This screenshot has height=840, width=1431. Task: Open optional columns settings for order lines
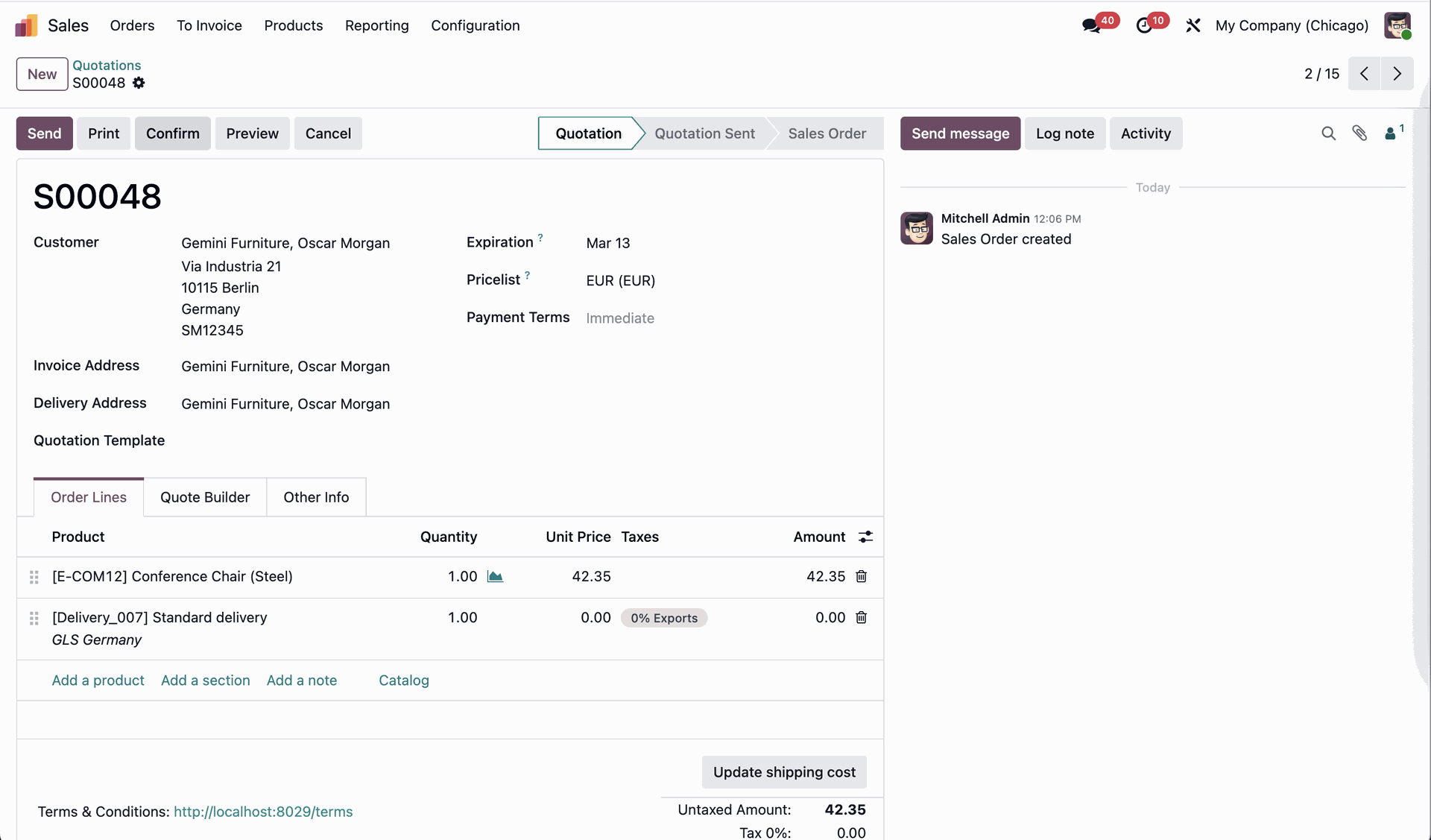coord(865,537)
